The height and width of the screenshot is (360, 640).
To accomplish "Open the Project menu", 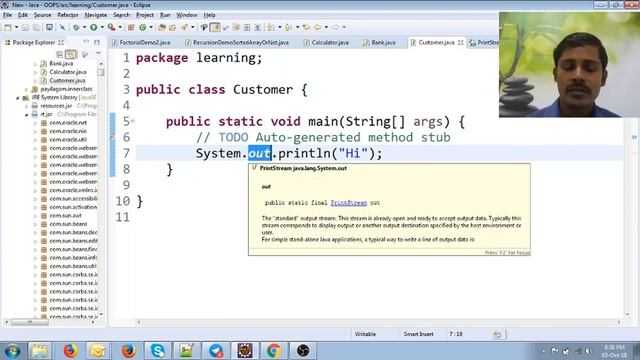I will point(145,15).
